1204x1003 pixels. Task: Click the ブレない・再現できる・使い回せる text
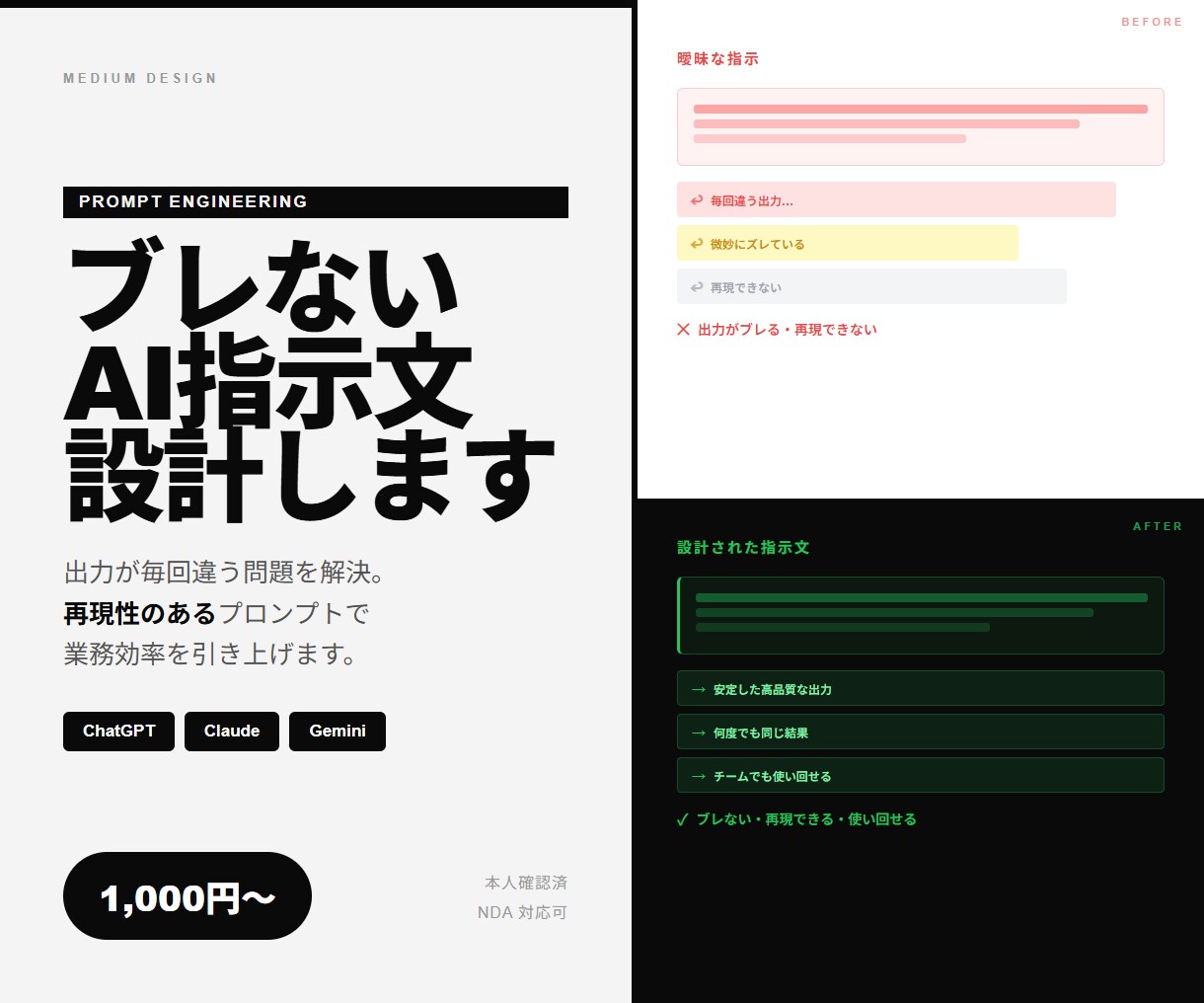point(806,819)
